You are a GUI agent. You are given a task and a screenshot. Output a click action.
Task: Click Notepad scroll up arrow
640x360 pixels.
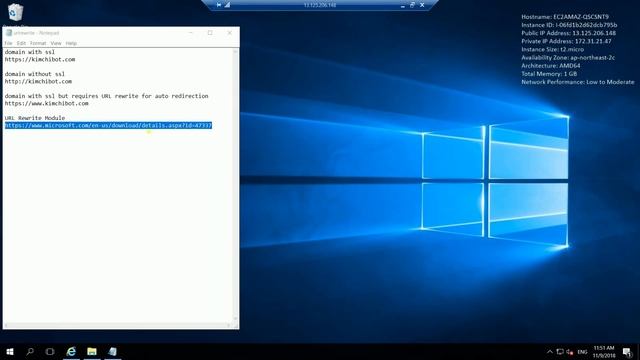(x=236, y=51)
